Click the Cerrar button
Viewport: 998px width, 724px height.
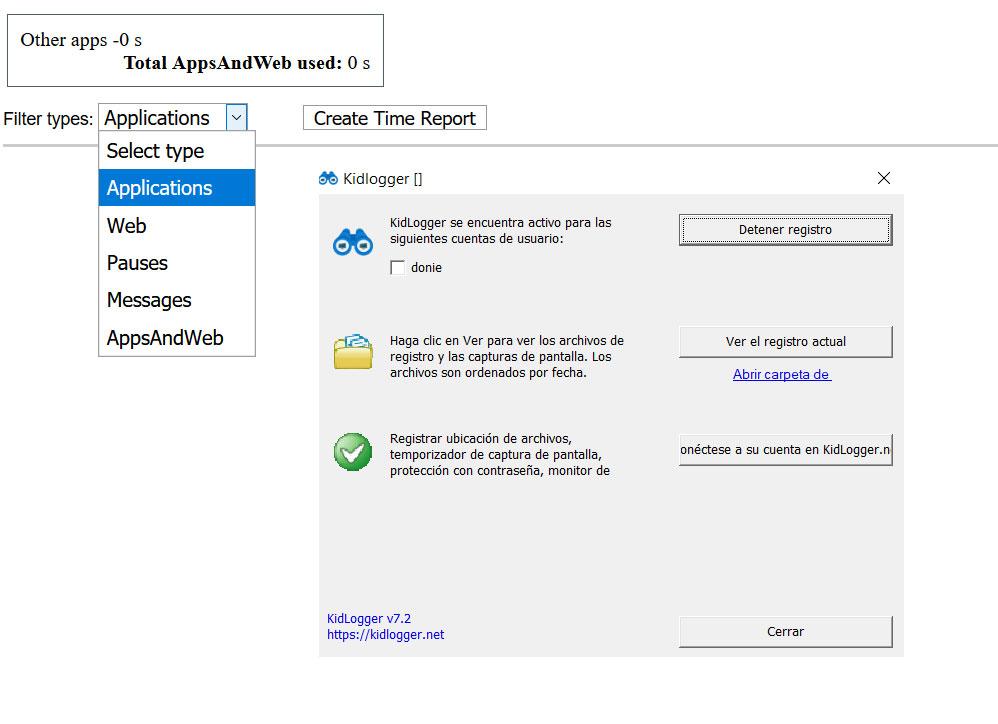click(785, 632)
